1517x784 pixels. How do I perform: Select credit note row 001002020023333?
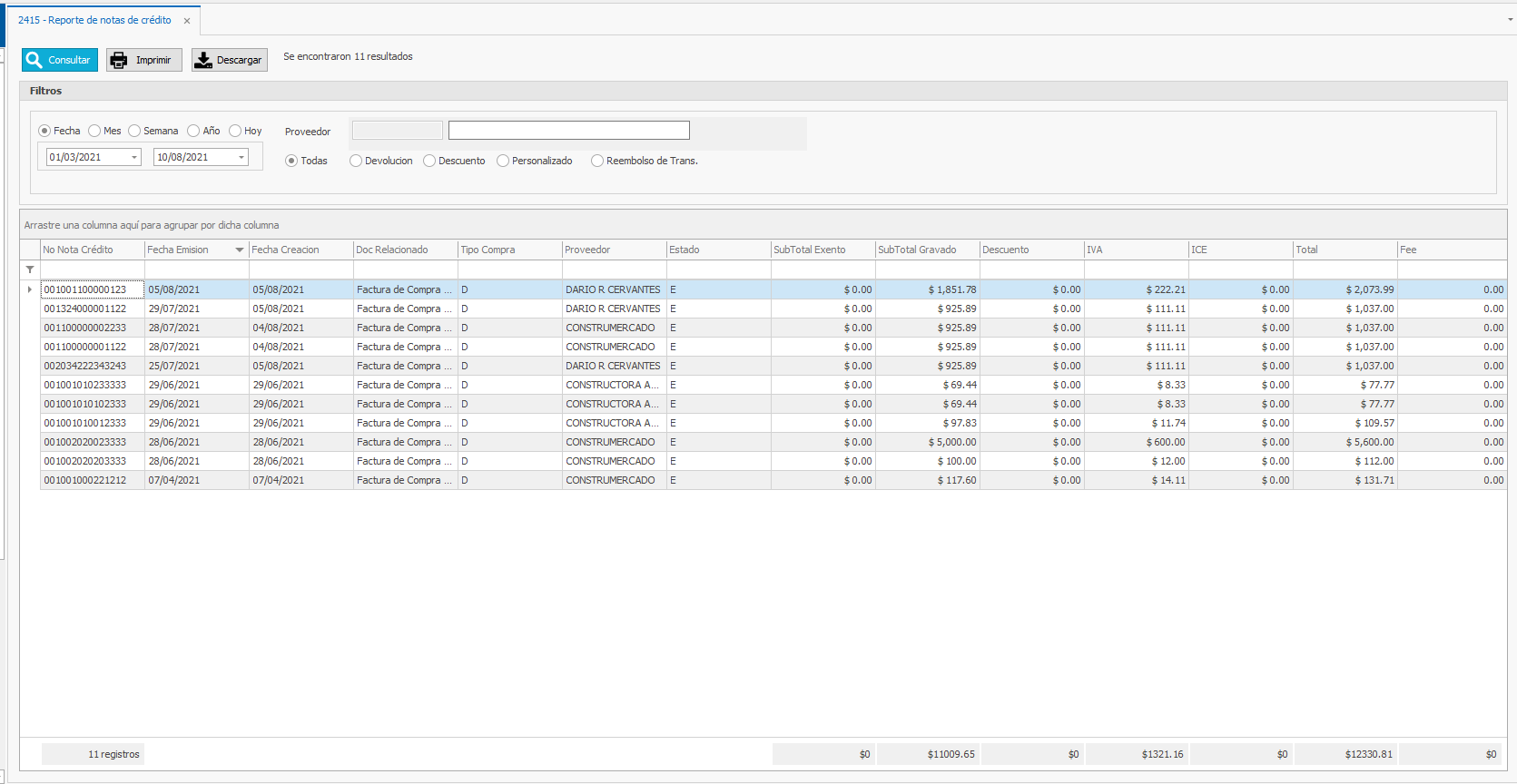click(85, 442)
